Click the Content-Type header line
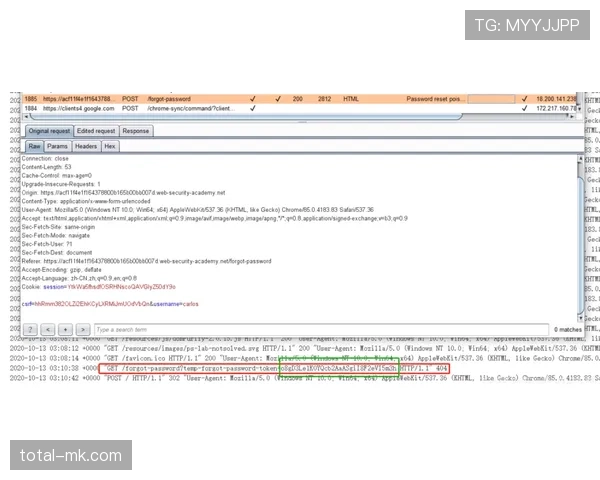The image size is (600, 480). tap(86, 201)
